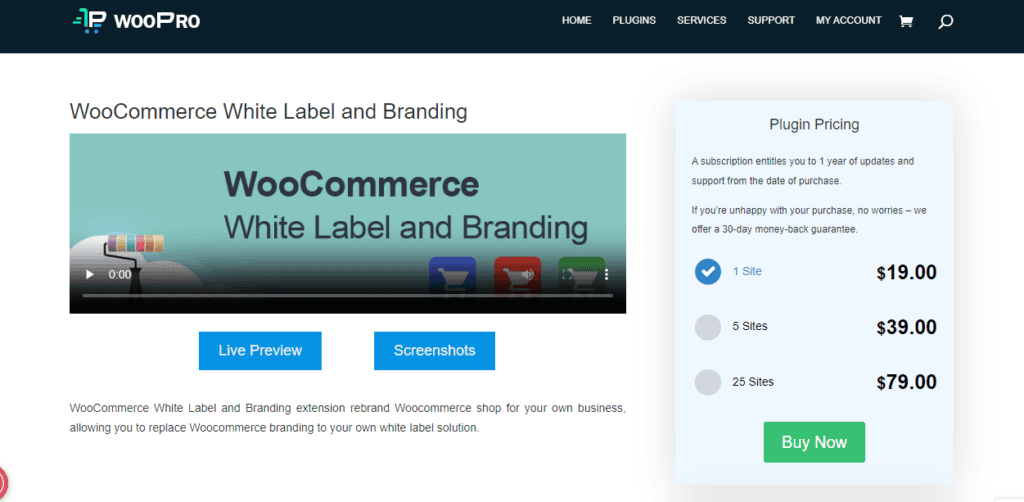Click the Live Preview button

point(260,350)
